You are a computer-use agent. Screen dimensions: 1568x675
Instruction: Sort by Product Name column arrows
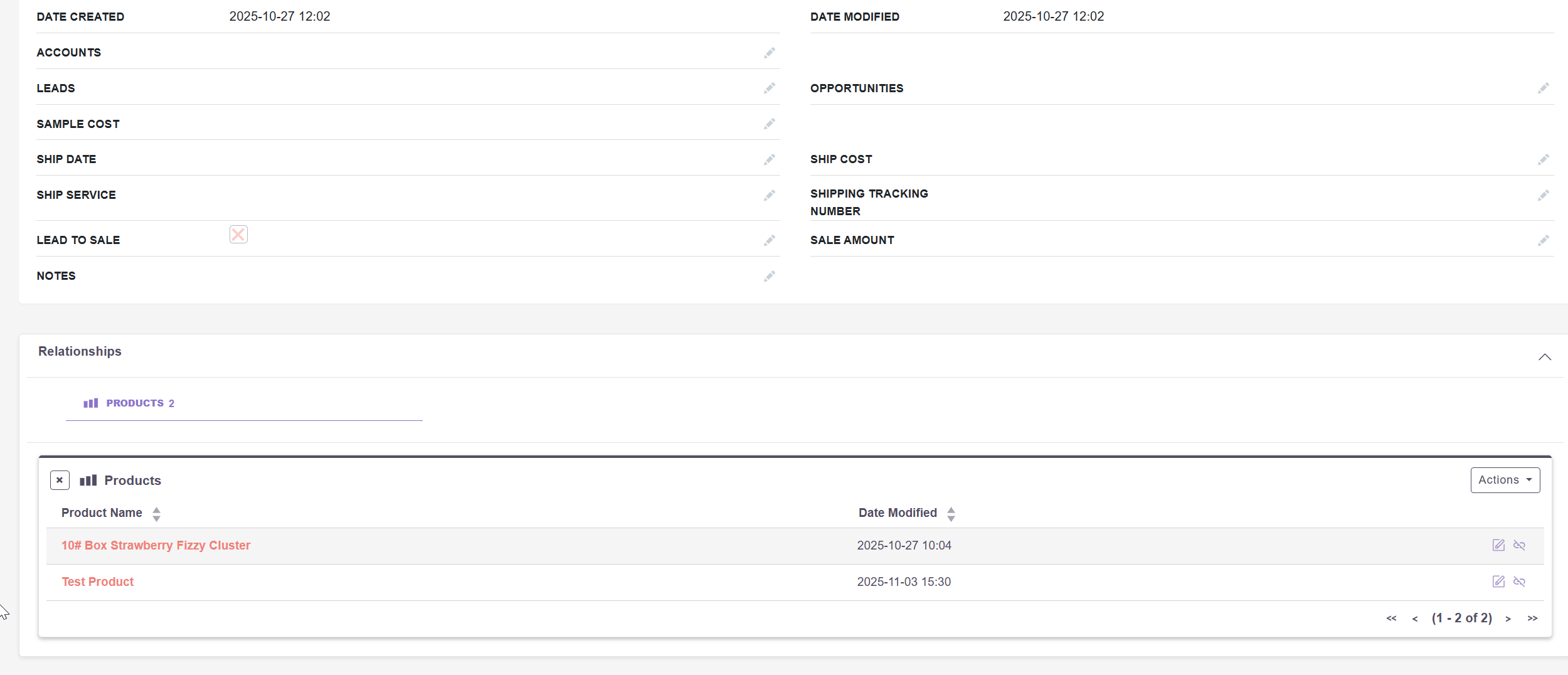coord(156,514)
